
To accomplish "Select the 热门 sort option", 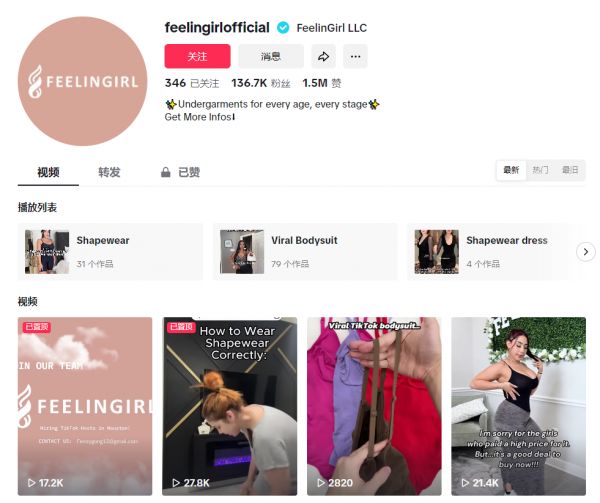I will tap(540, 170).
